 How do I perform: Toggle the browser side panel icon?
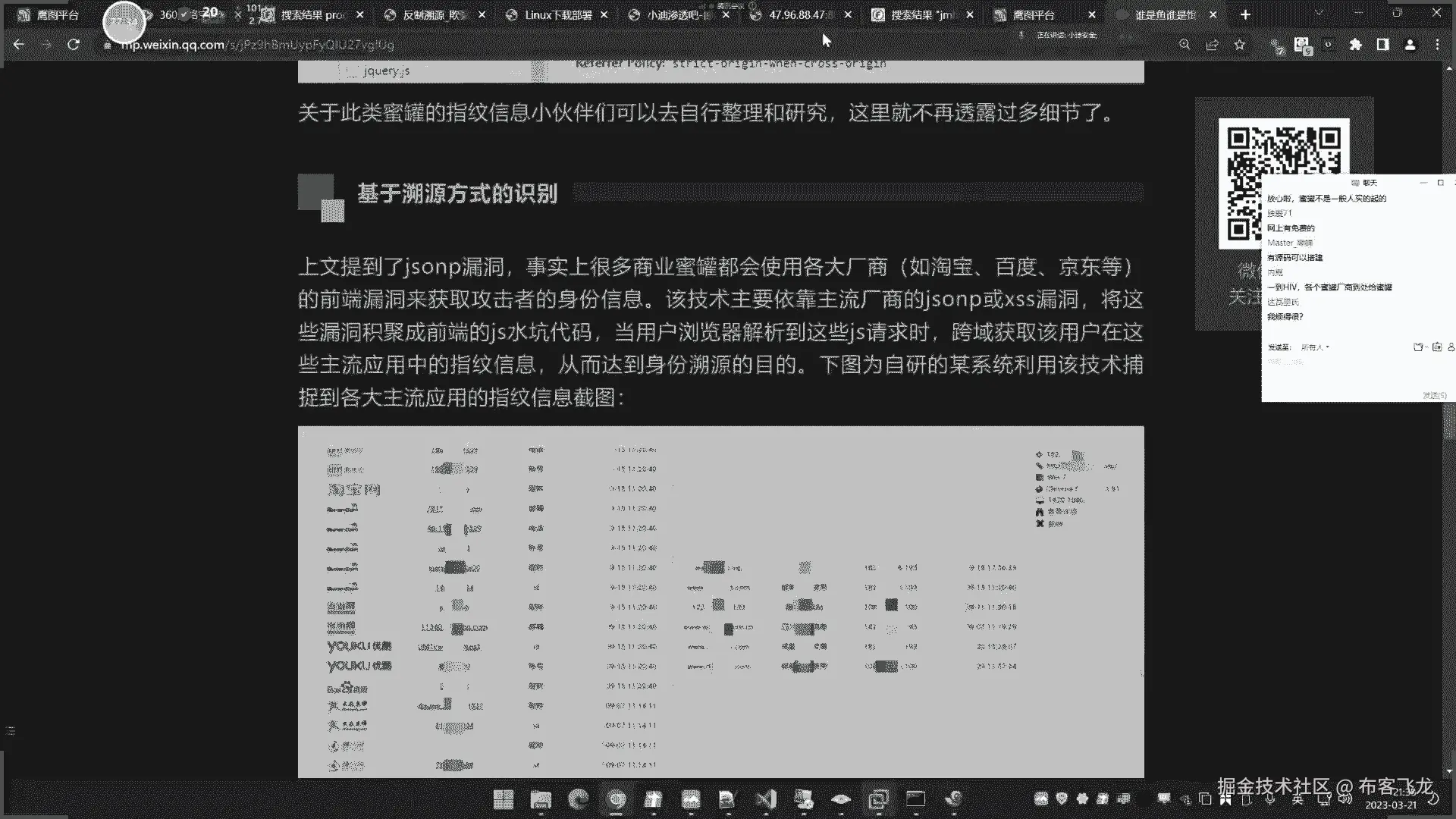1382,45
